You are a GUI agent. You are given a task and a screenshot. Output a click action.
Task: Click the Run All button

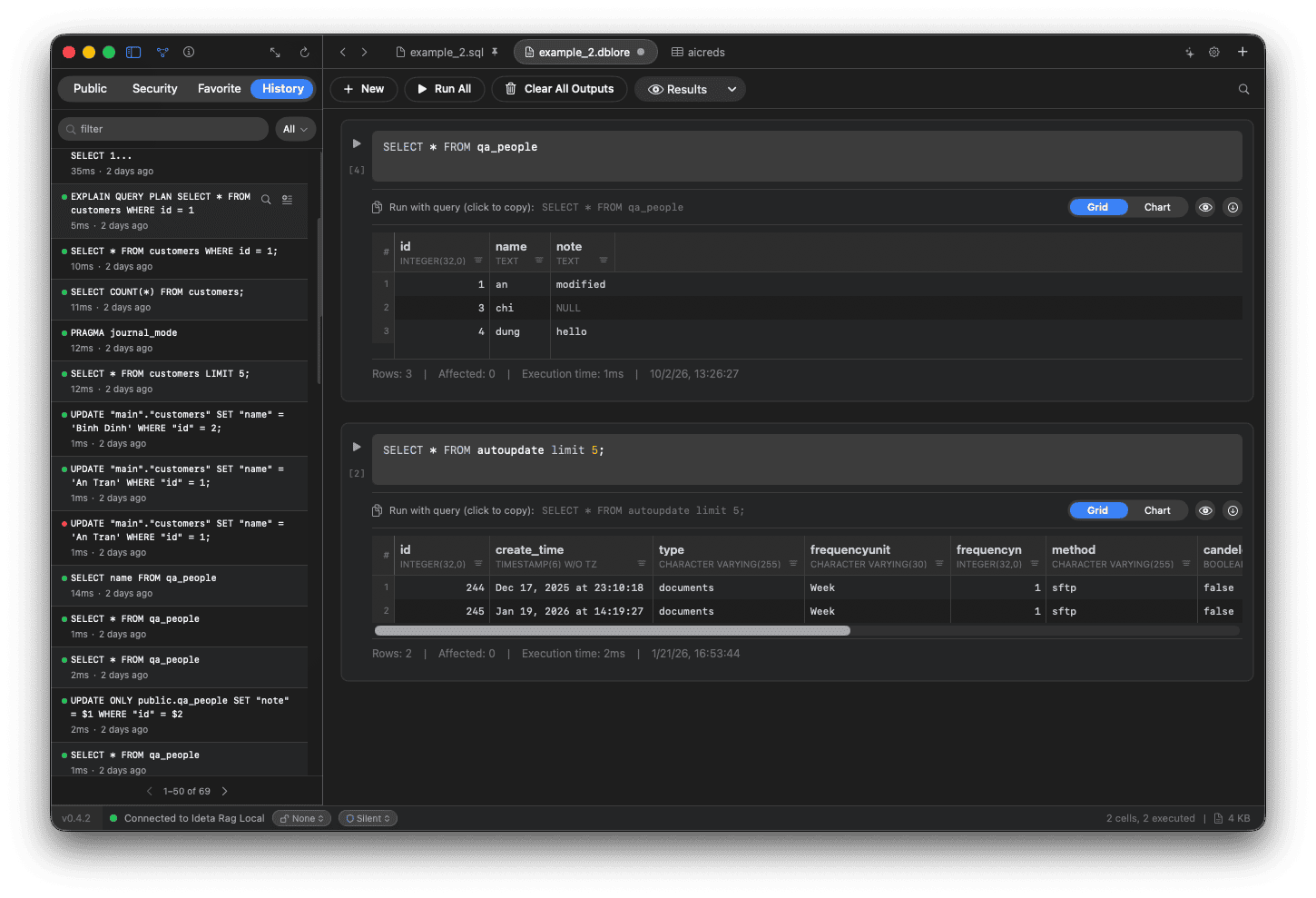click(x=444, y=89)
